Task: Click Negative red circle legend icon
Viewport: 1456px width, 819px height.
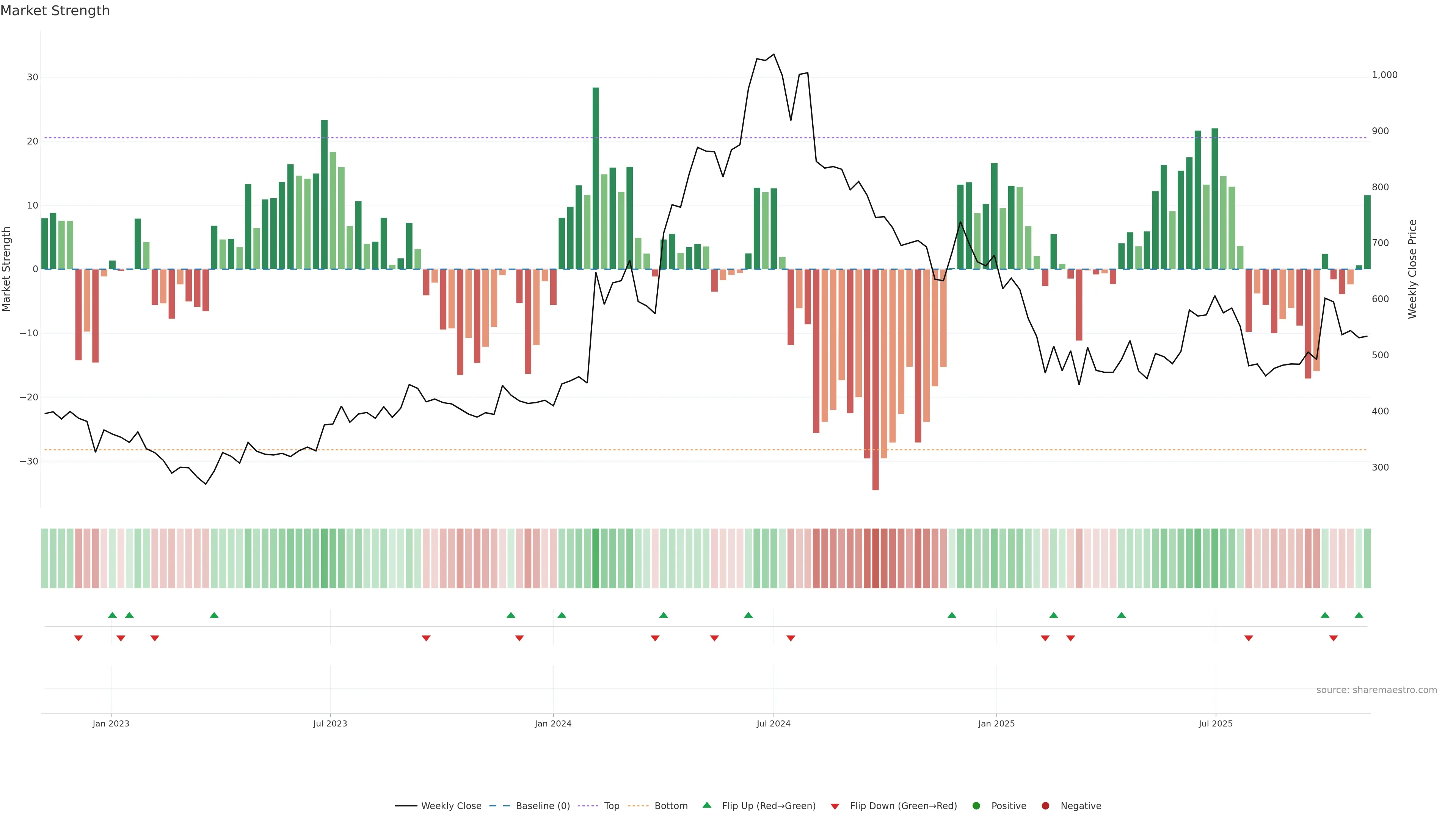Action: (1045, 806)
